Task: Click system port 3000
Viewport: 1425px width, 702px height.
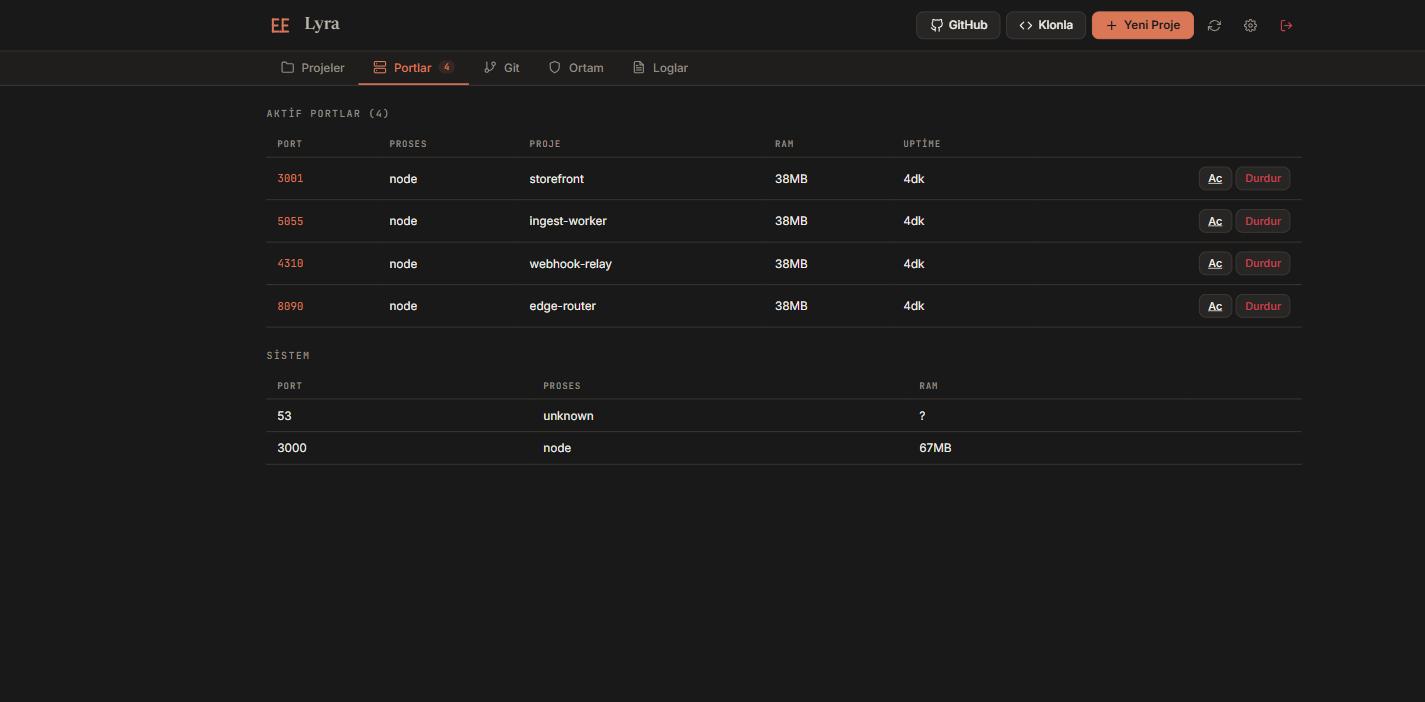Action: [x=292, y=448]
